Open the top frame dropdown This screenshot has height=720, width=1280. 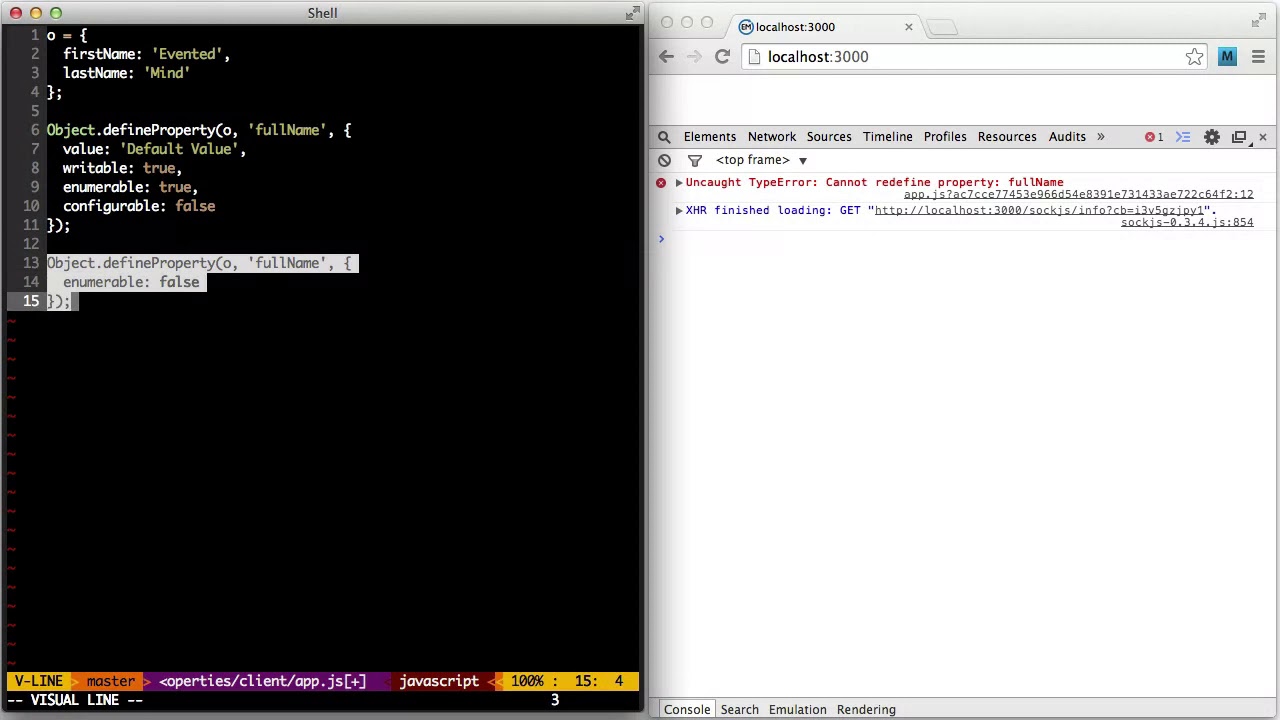pos(761,160)
